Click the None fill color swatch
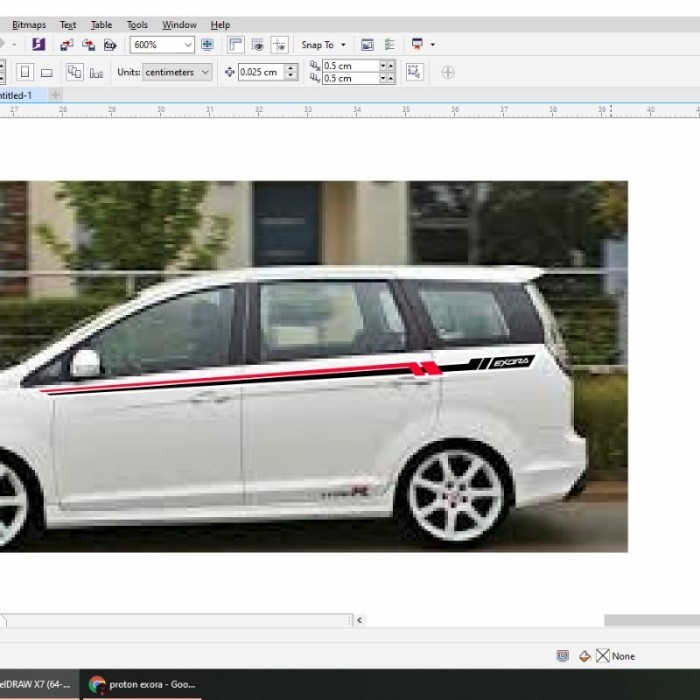The image size is (700, 700). [603, 656]
